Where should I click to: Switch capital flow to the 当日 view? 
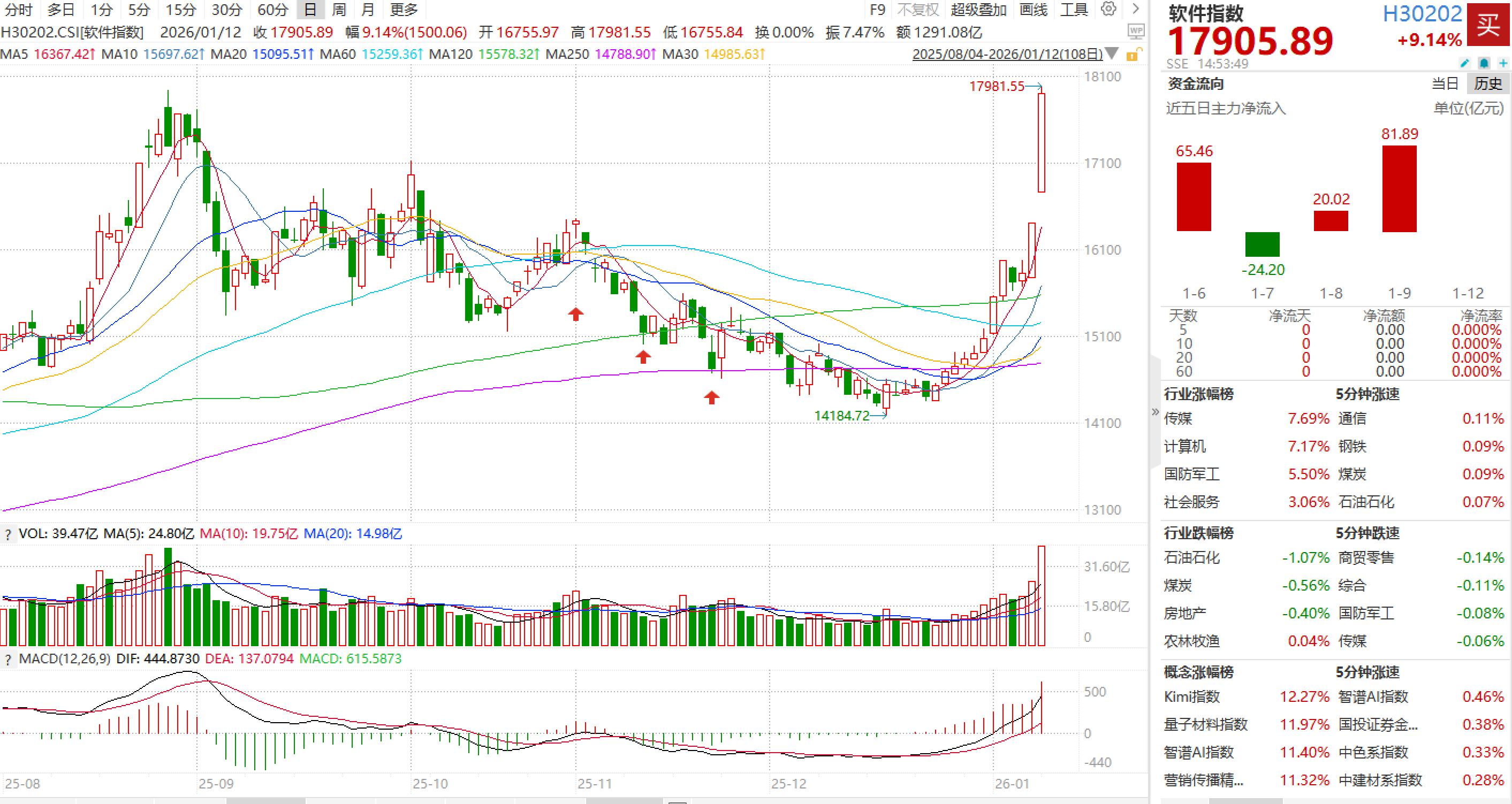click(x=1445, y=83)
